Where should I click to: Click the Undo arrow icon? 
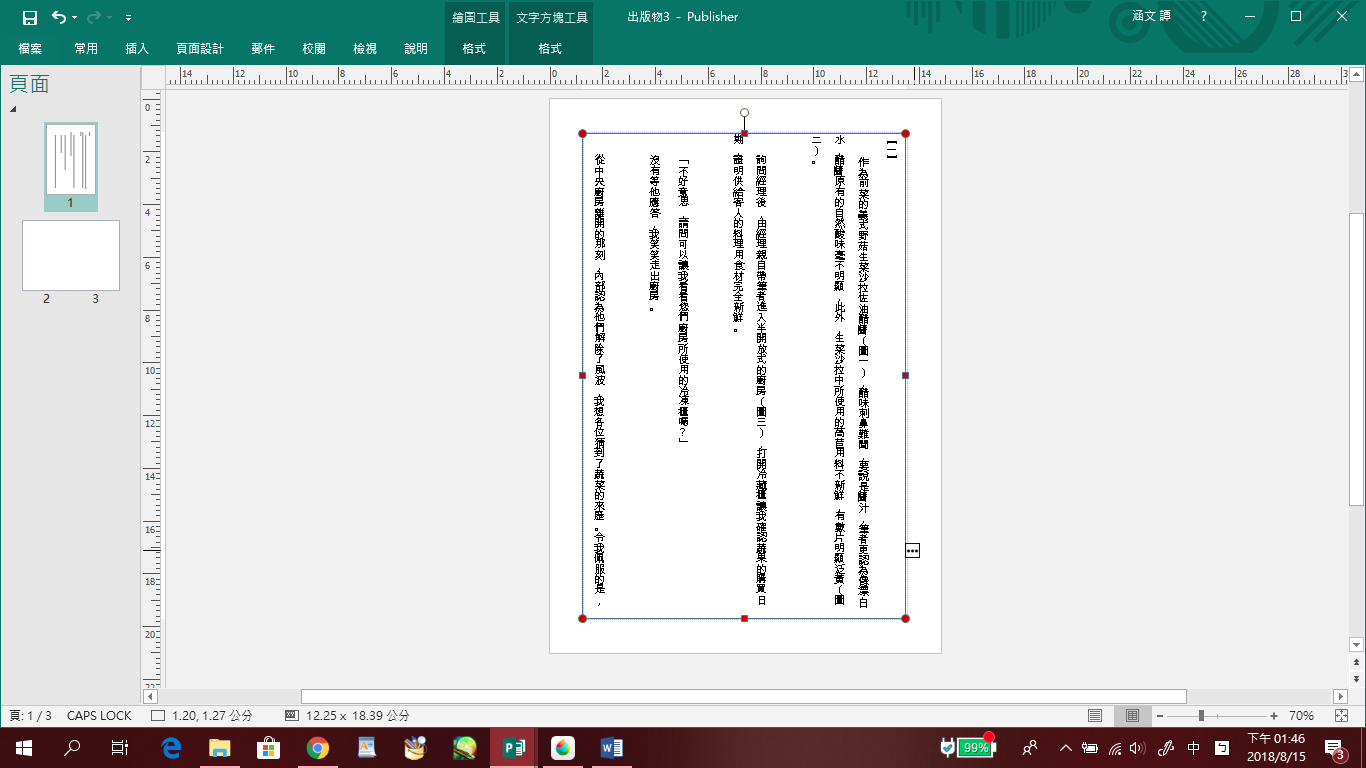click(x=59, y=17)
